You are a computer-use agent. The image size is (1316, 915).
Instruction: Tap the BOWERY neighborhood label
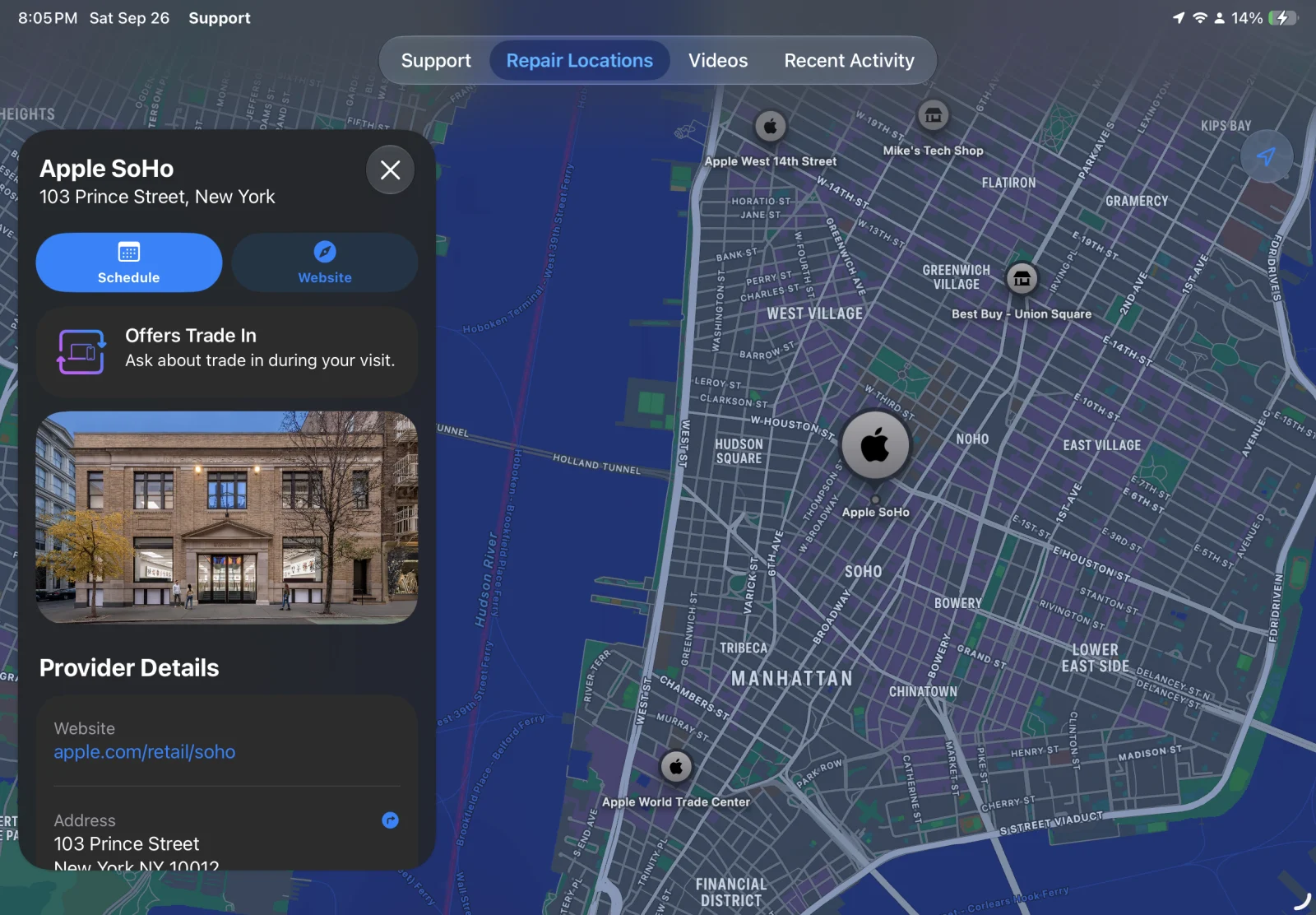click(958, 603)
